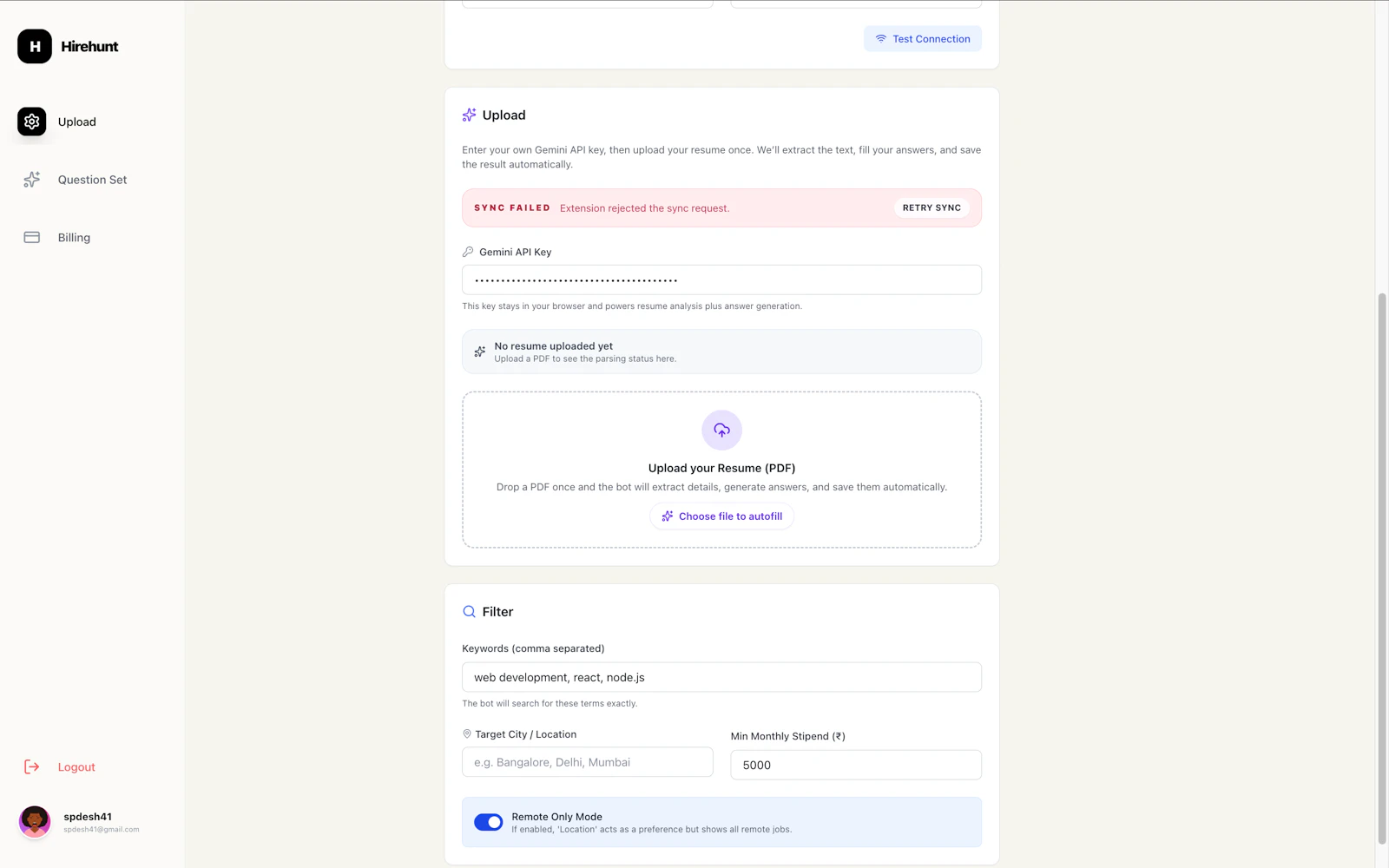Open the Question Set menu item

pos(92,180)
